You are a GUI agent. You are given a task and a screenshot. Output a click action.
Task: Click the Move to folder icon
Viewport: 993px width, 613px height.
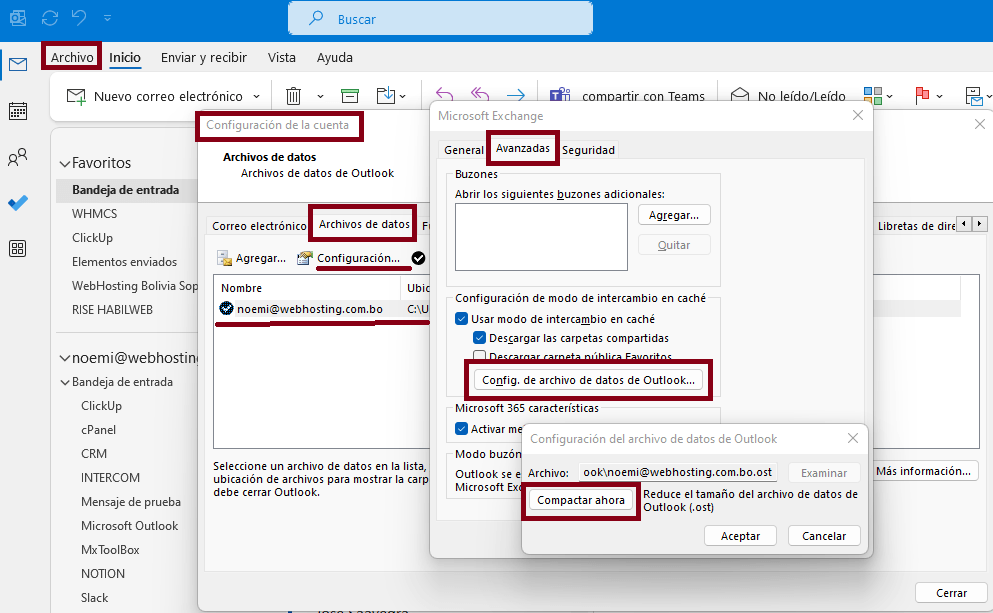386,96
